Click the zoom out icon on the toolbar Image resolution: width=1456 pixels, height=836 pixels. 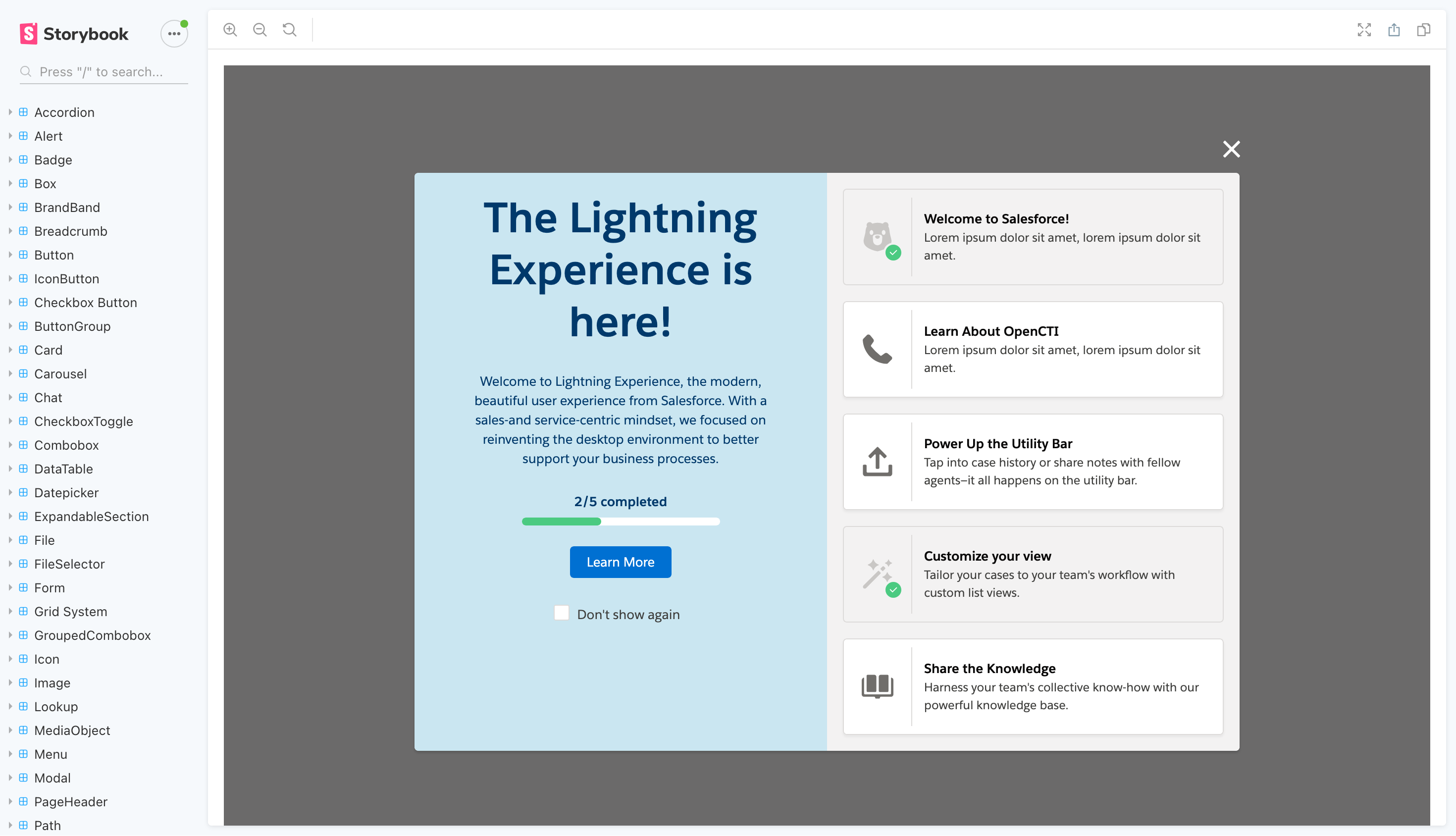(260, 29)
